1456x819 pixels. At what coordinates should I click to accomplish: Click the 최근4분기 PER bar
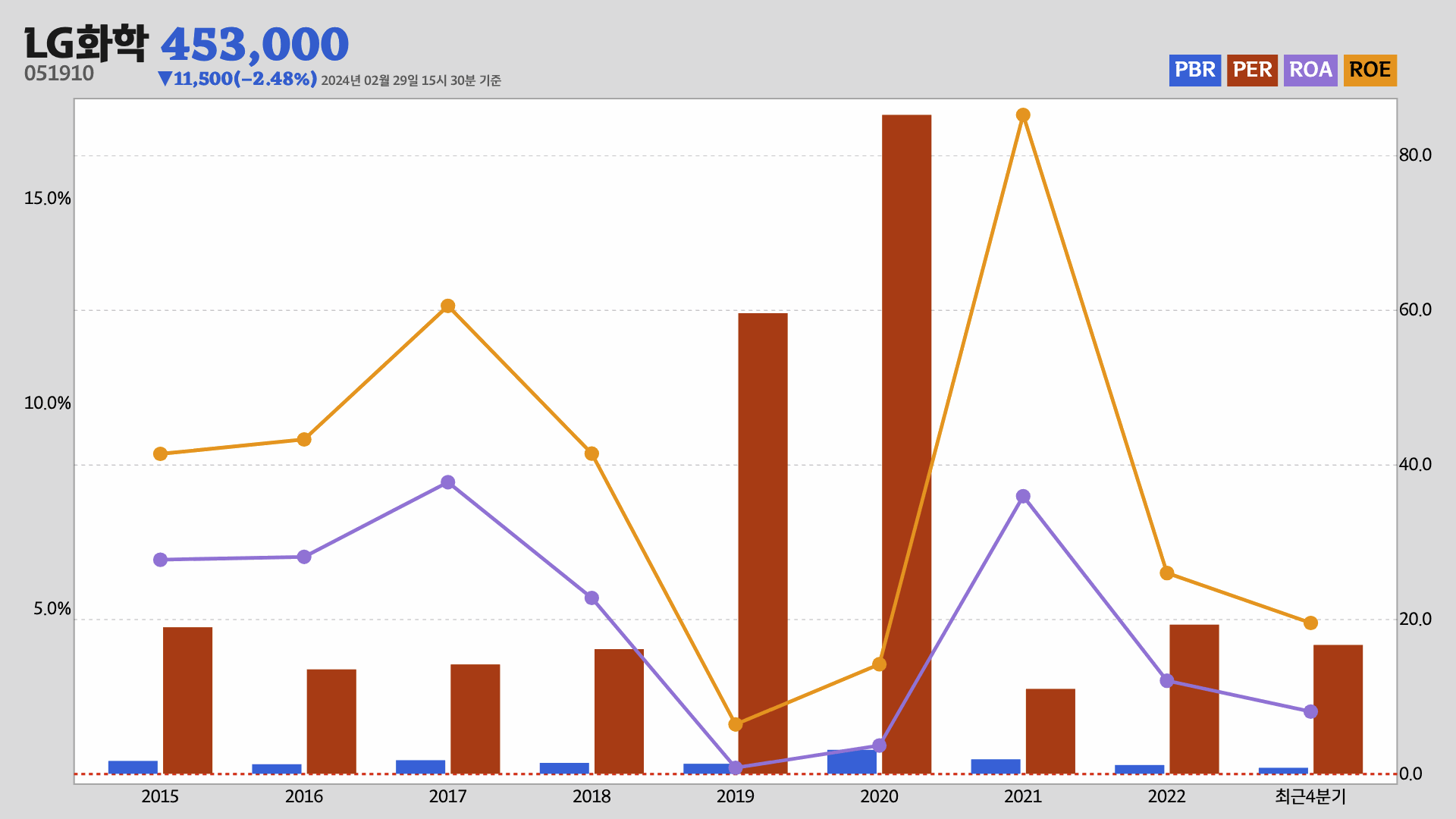(x=1338, y=710)
